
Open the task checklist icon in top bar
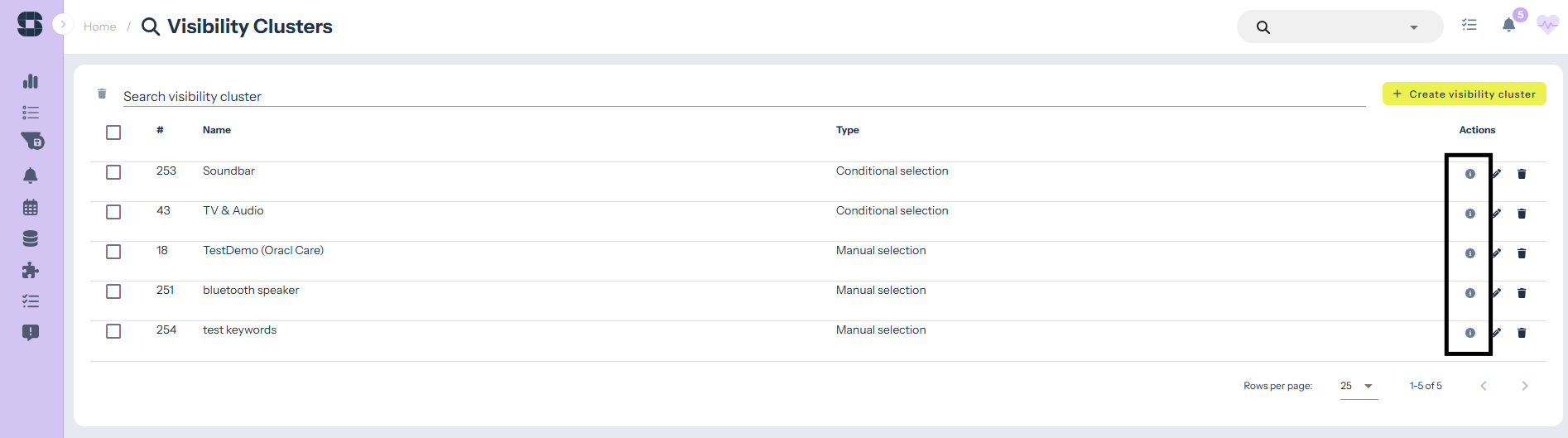click(x=1469, y=25)
